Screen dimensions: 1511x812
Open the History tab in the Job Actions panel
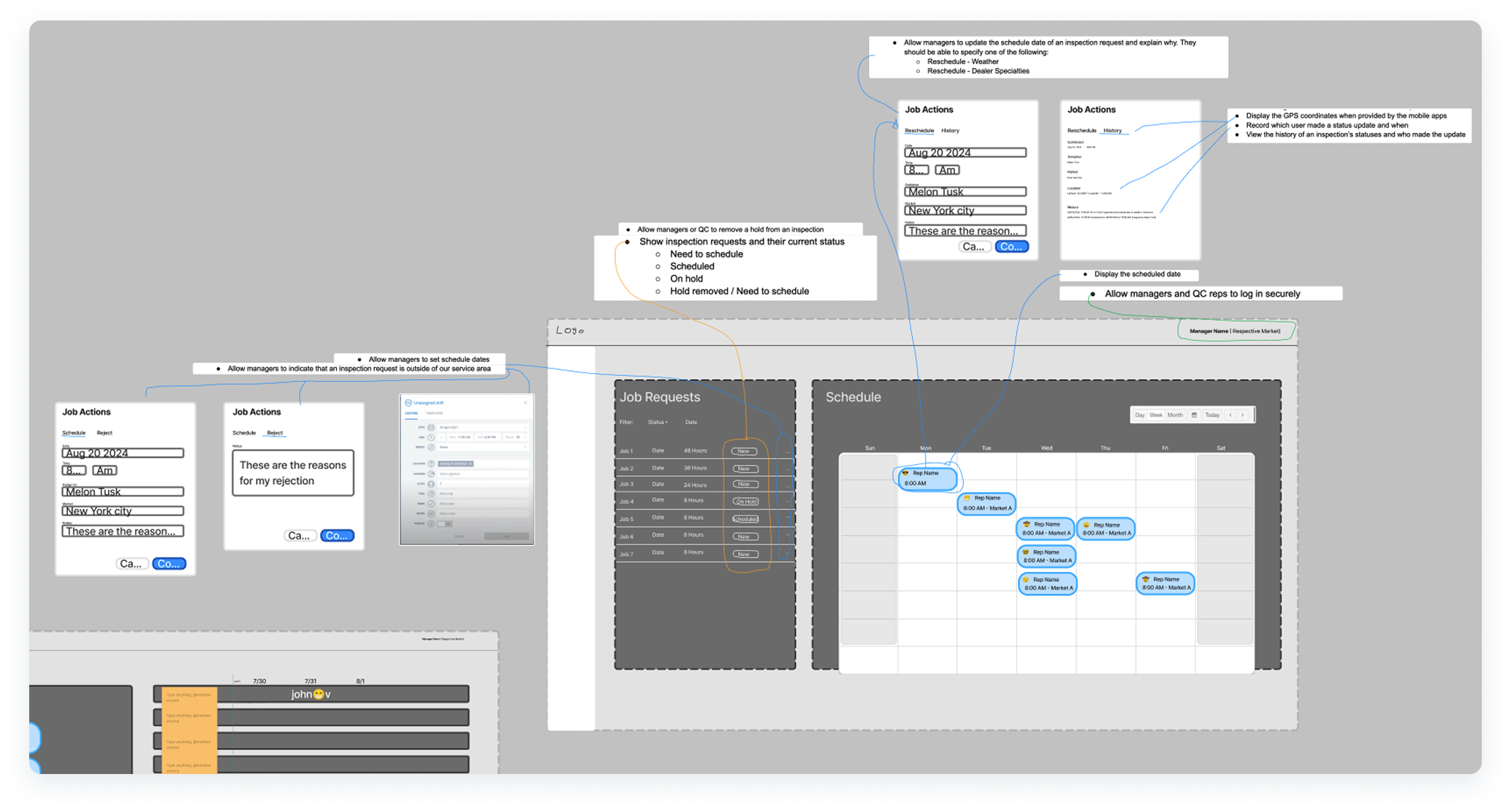pos(1114,131)
